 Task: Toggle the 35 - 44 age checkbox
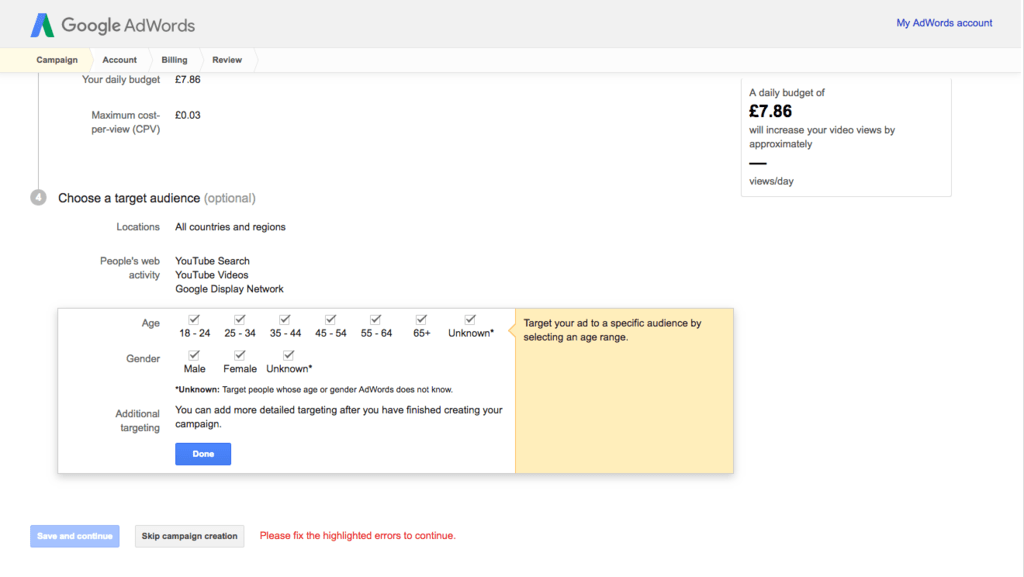coord(285,319)
